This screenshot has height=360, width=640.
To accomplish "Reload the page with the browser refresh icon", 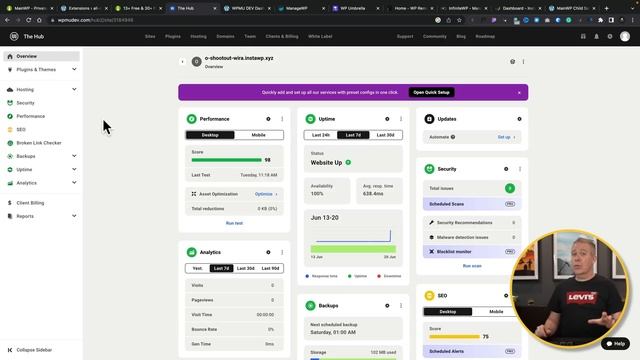I will [29, 20].
